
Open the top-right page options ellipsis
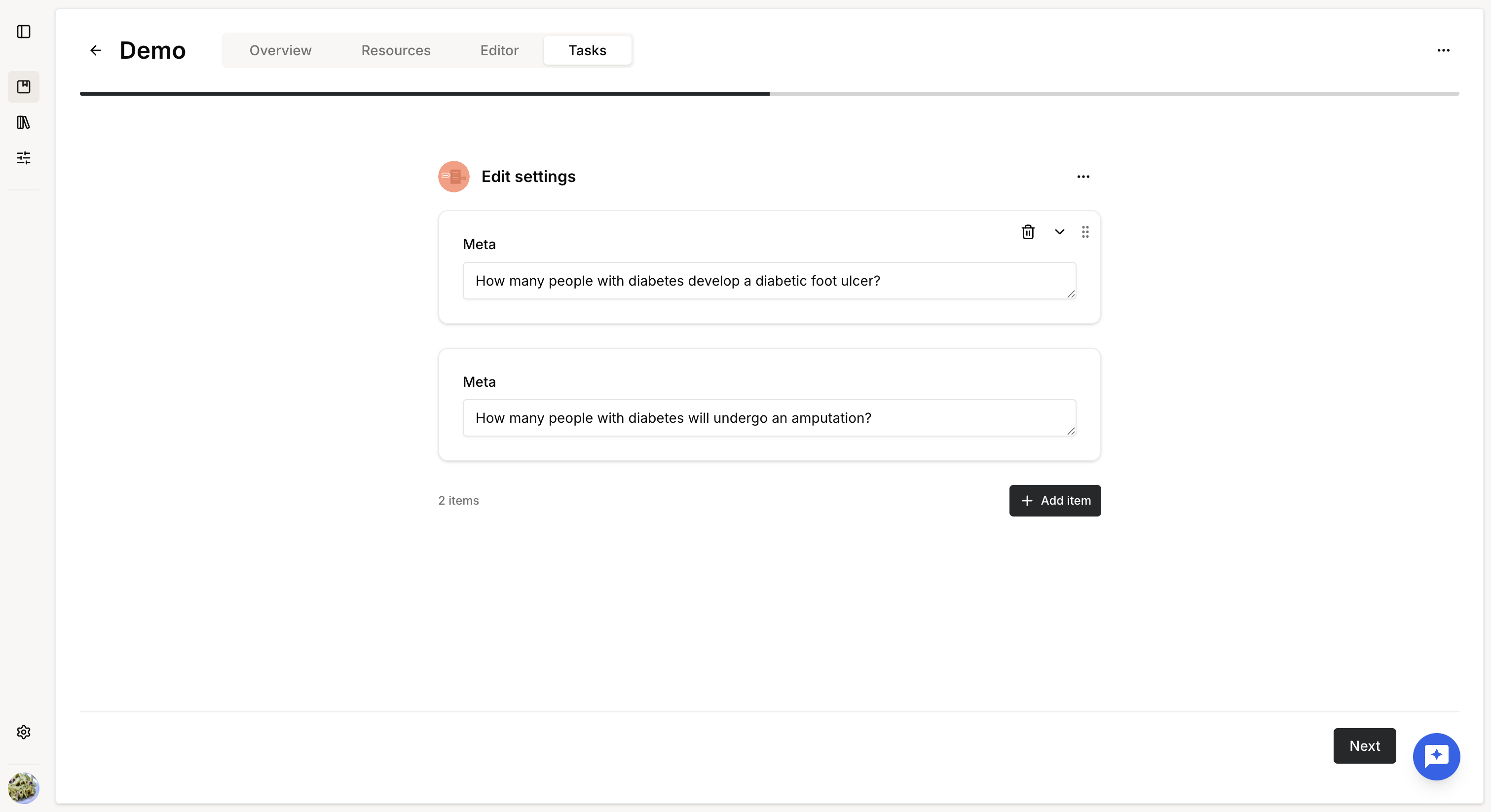coord(1443,50)
